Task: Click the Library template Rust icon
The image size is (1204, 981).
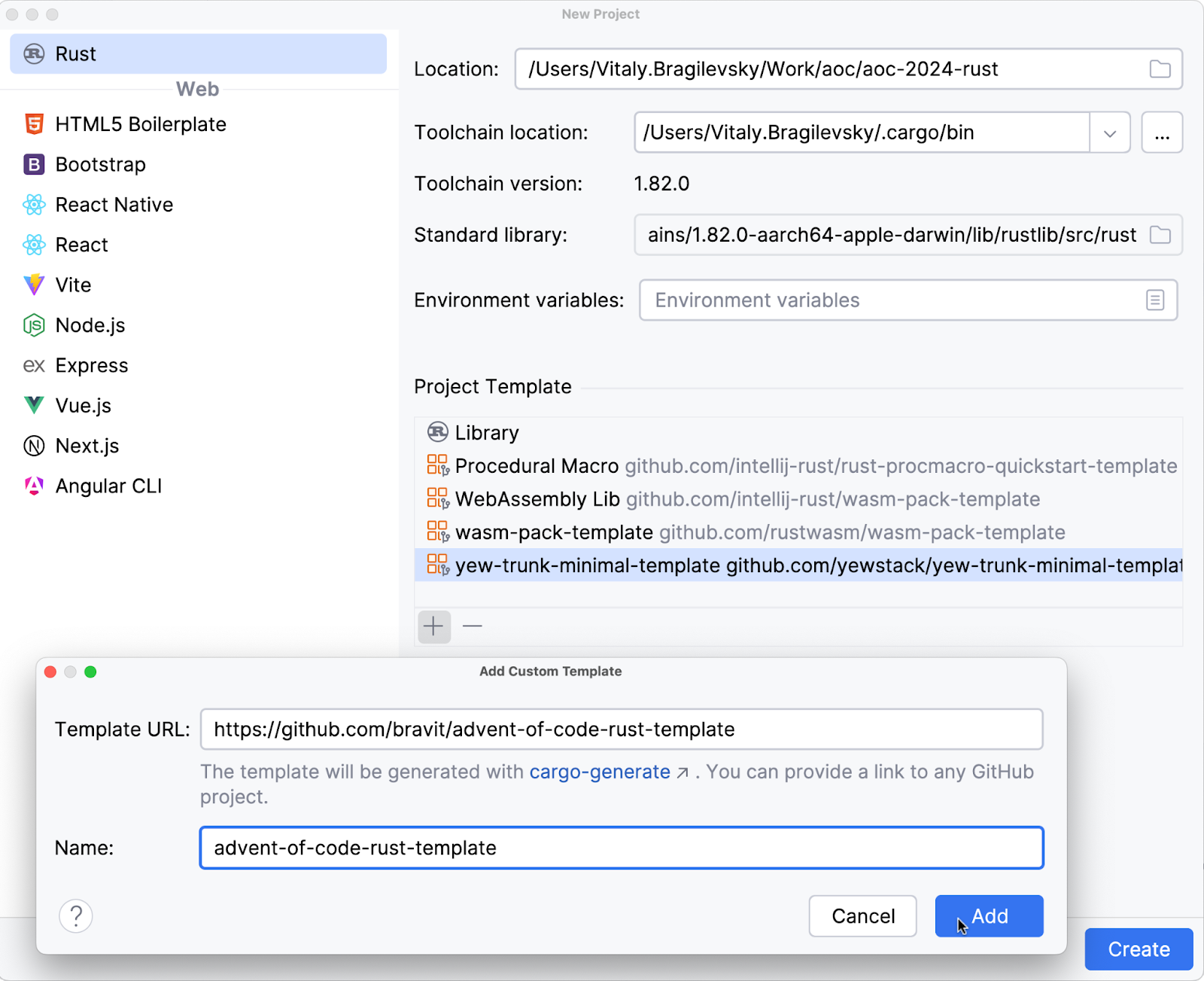Action: (x=438, y=432)
